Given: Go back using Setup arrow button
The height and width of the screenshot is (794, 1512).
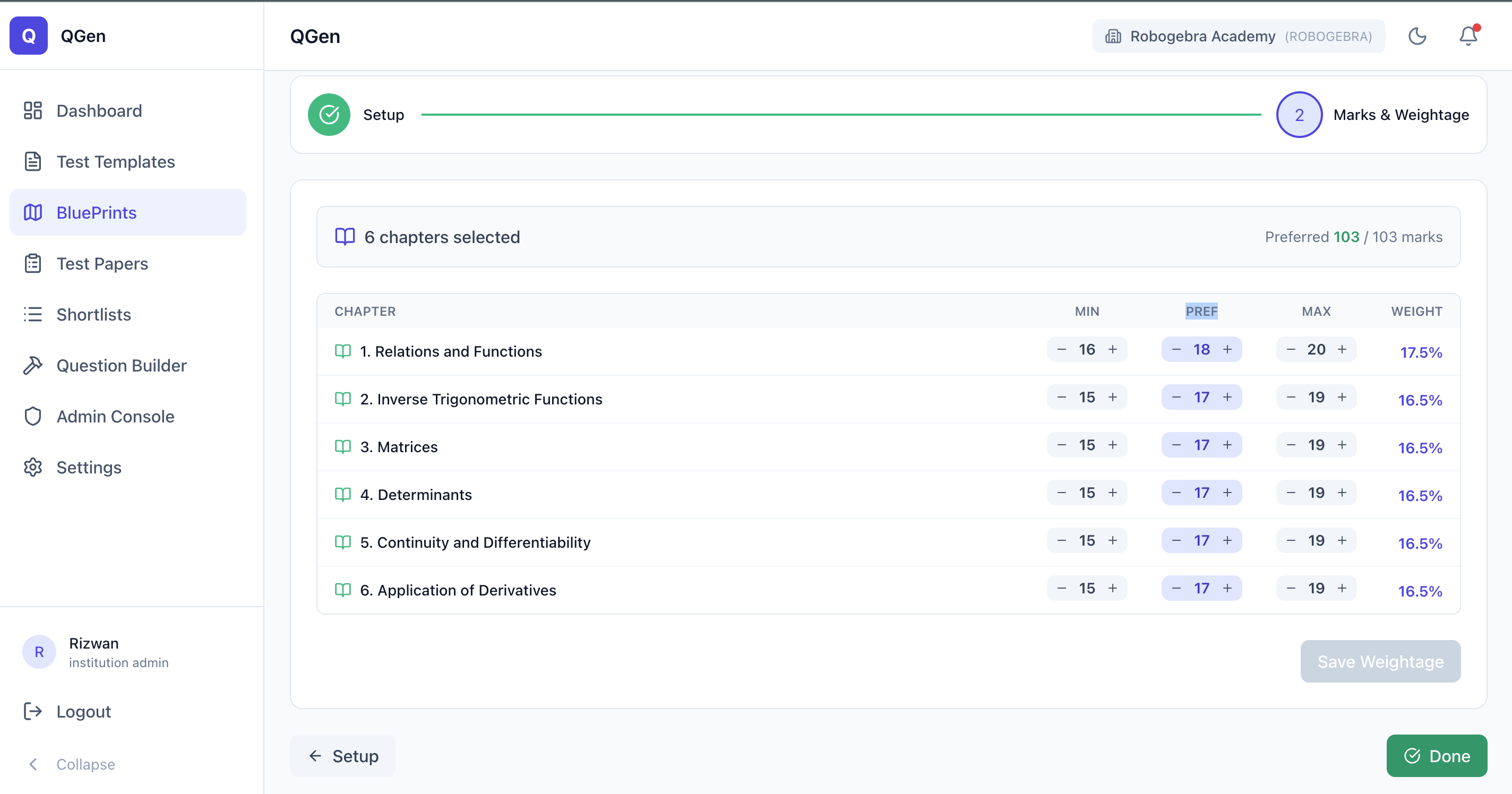Looking at the screenshot, I should pos(343,756).
